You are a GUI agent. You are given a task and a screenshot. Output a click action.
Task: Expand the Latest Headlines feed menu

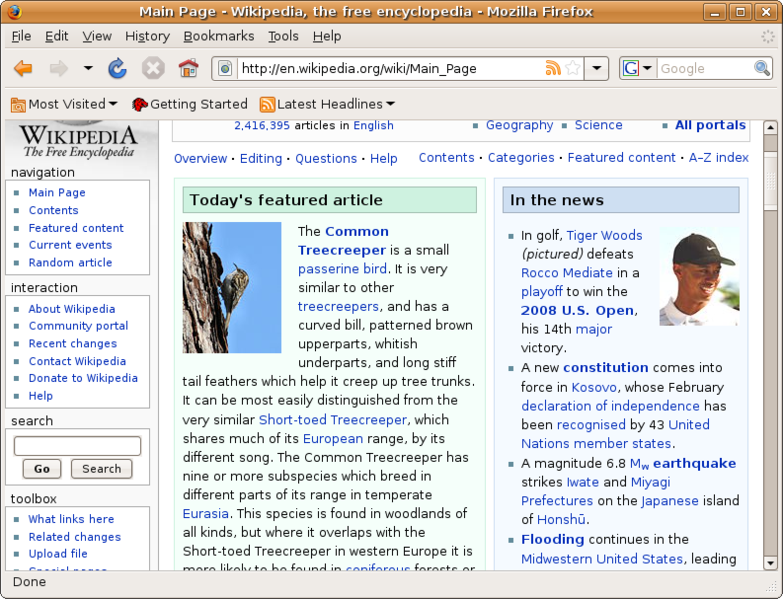[327, 104]
